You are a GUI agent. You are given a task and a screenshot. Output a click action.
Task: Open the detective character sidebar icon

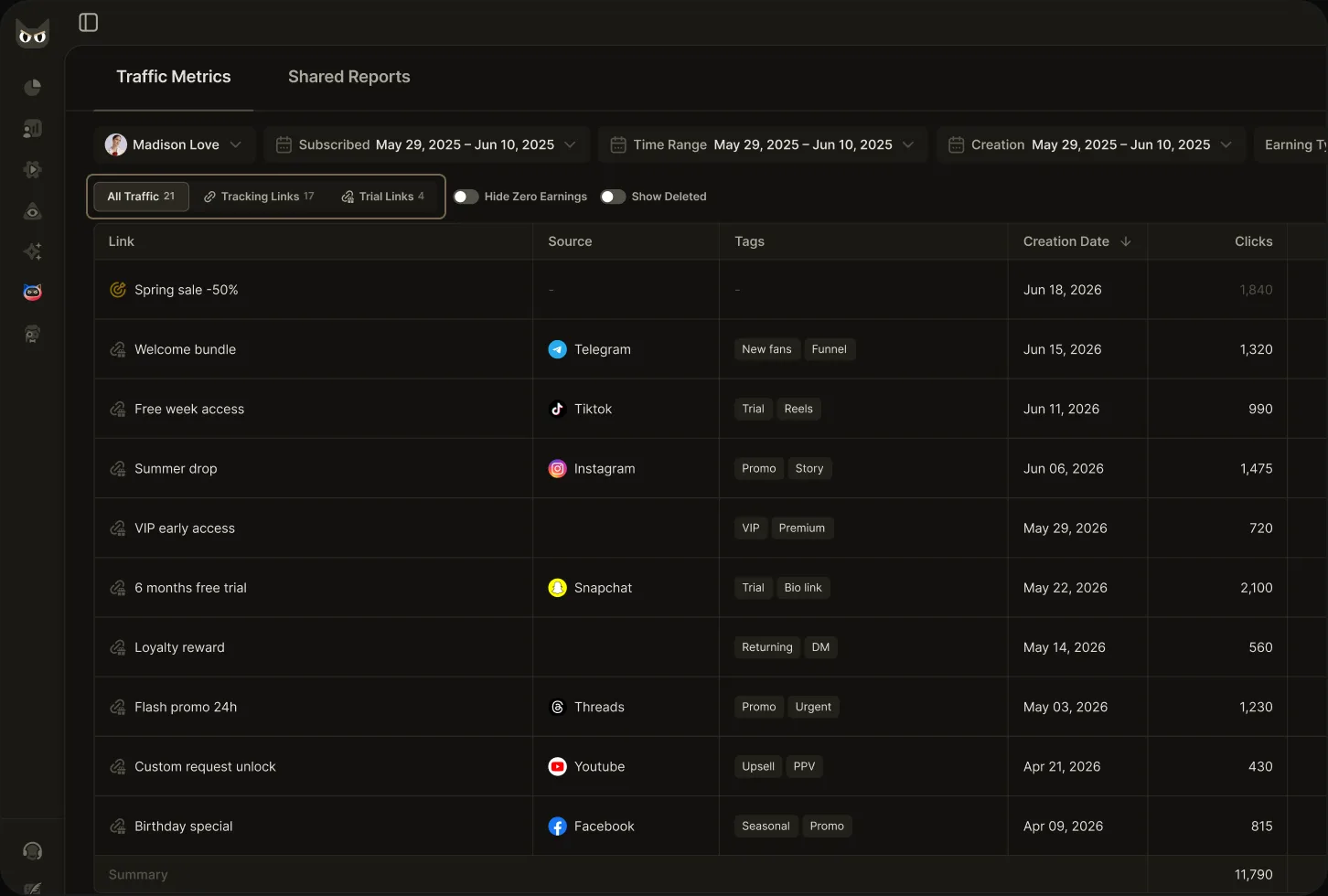(32, 334)
